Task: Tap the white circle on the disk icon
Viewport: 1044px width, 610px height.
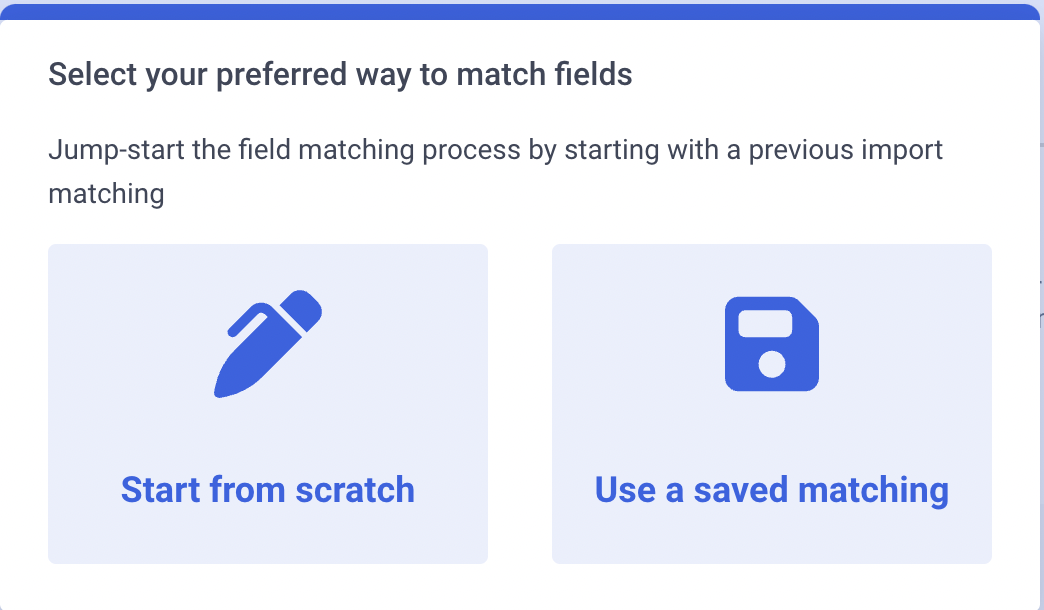Action: [x=772, y=364]
